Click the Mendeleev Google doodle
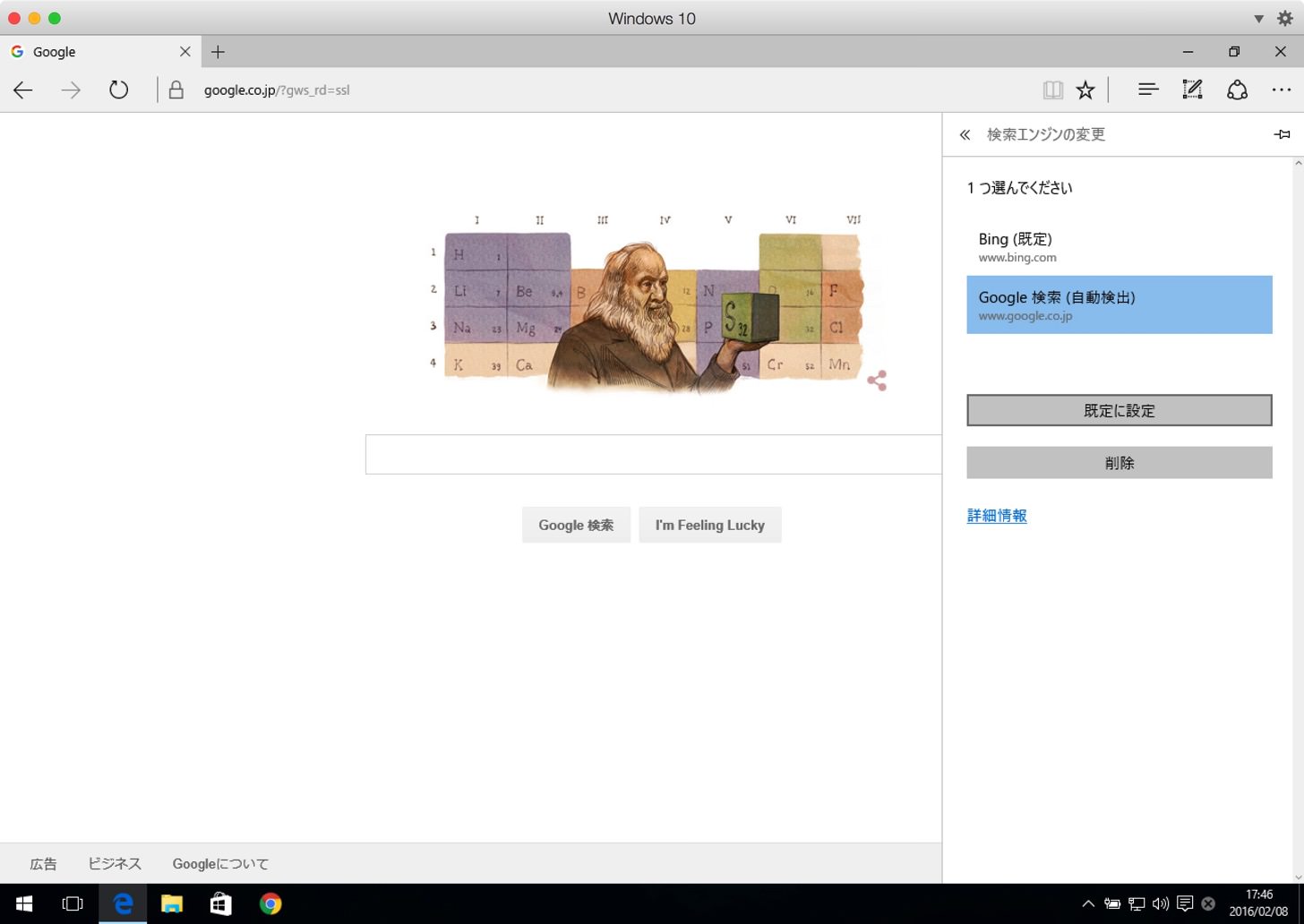 click(647, 304)
